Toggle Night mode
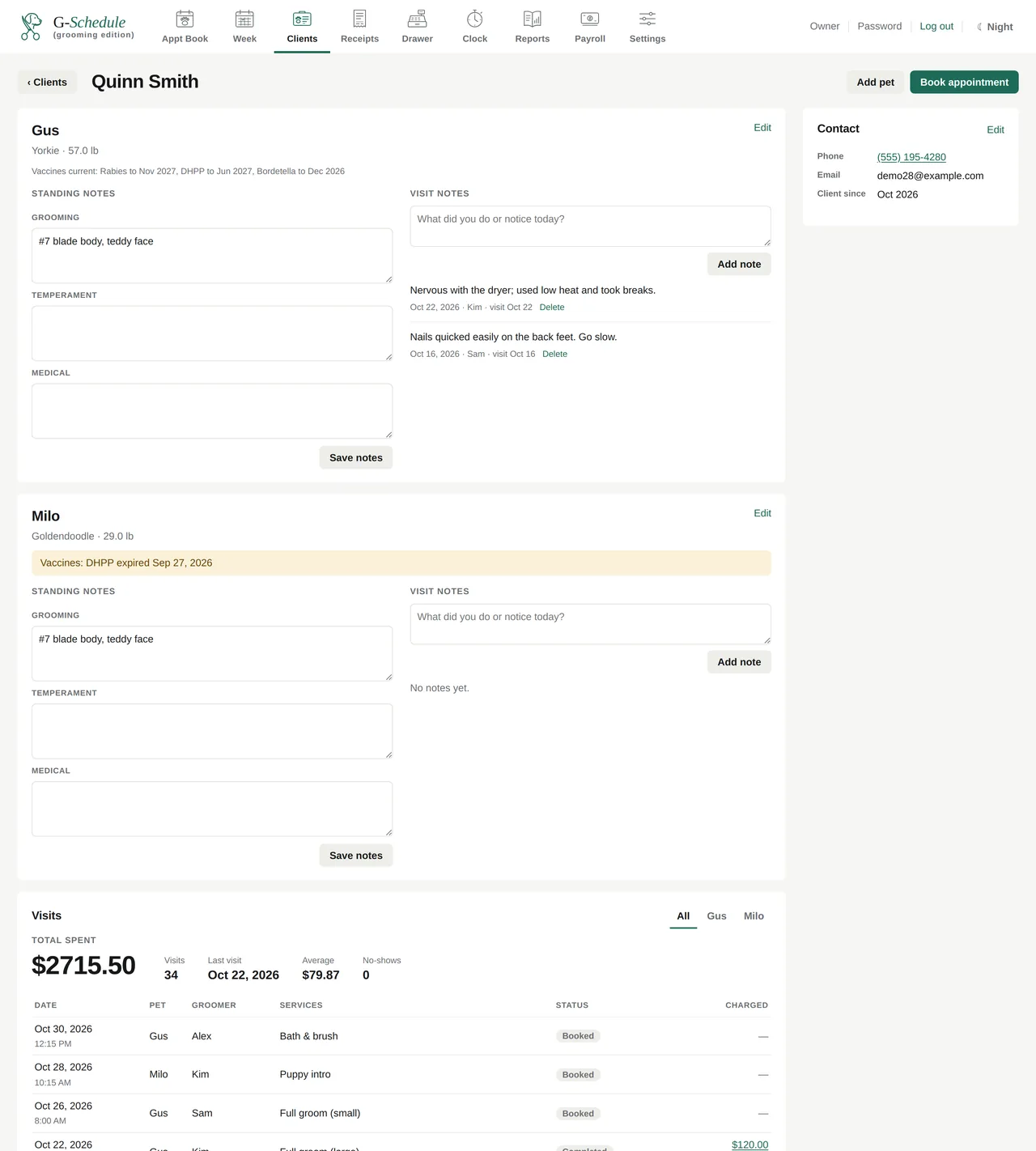The width and height of the screenshot is (1036, 1151). (x=995, y=27)
